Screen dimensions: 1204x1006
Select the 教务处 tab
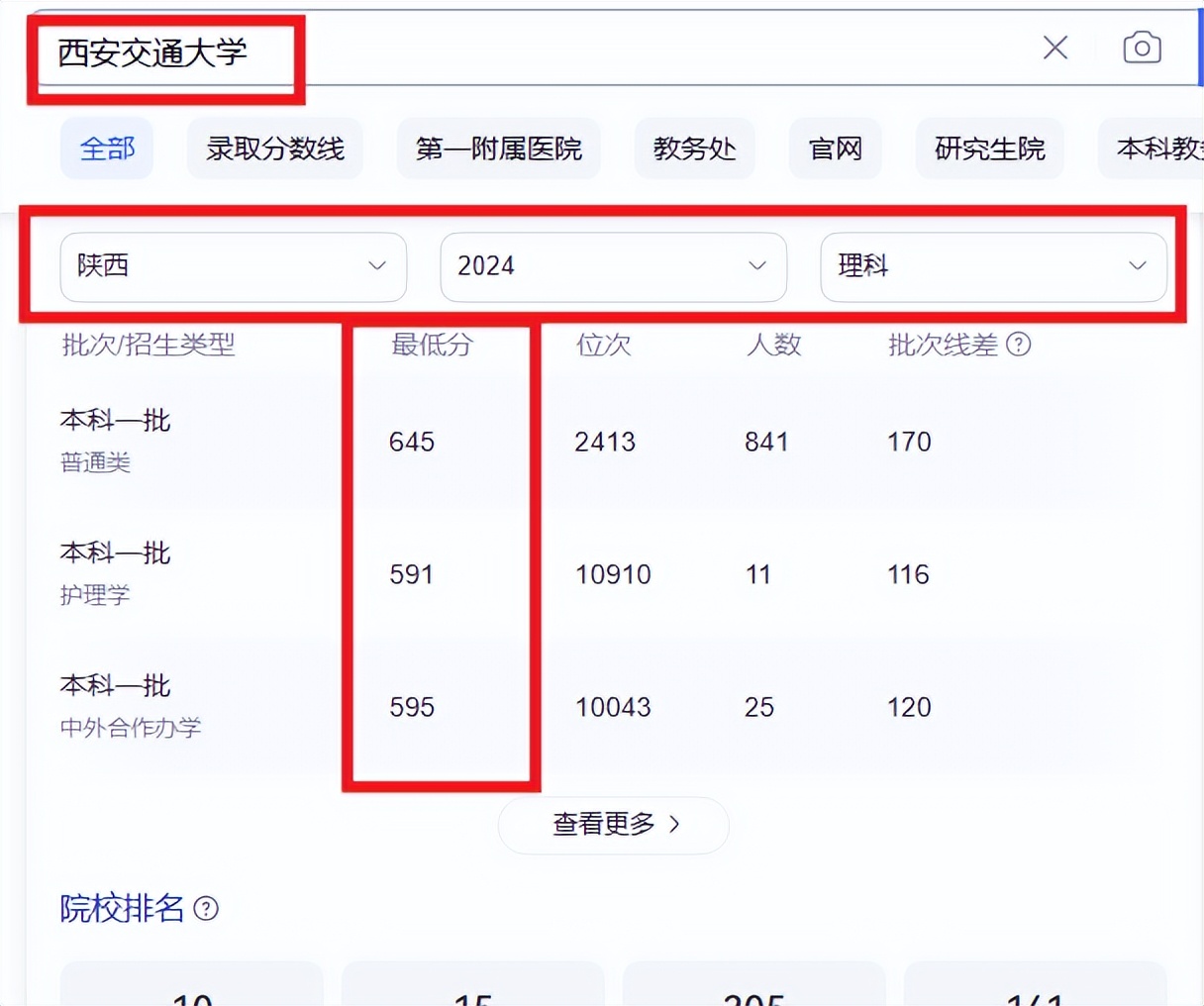tap(695, 149)
